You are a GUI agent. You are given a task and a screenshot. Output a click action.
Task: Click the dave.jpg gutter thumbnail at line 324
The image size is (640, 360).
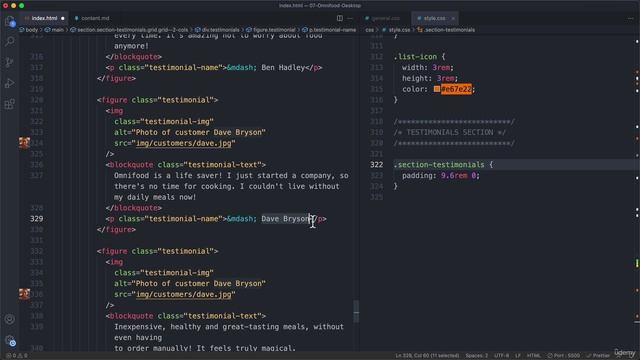pos(24,143)
